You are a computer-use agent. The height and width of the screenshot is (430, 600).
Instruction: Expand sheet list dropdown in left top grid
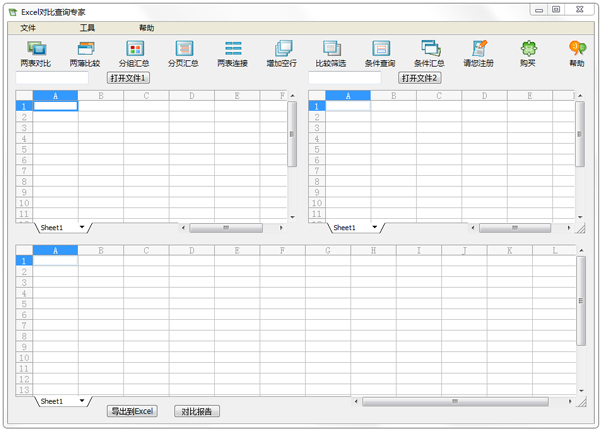coord(82,227)
